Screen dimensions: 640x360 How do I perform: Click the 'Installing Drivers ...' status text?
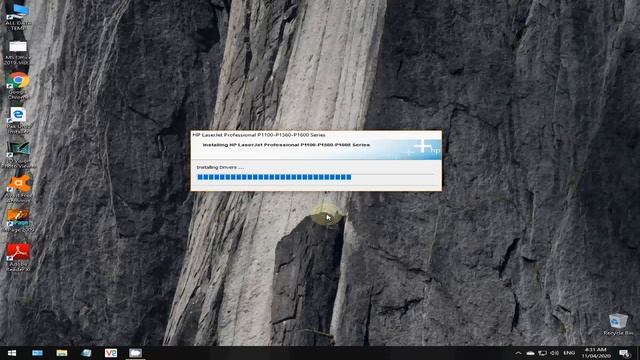coord(220,167)
